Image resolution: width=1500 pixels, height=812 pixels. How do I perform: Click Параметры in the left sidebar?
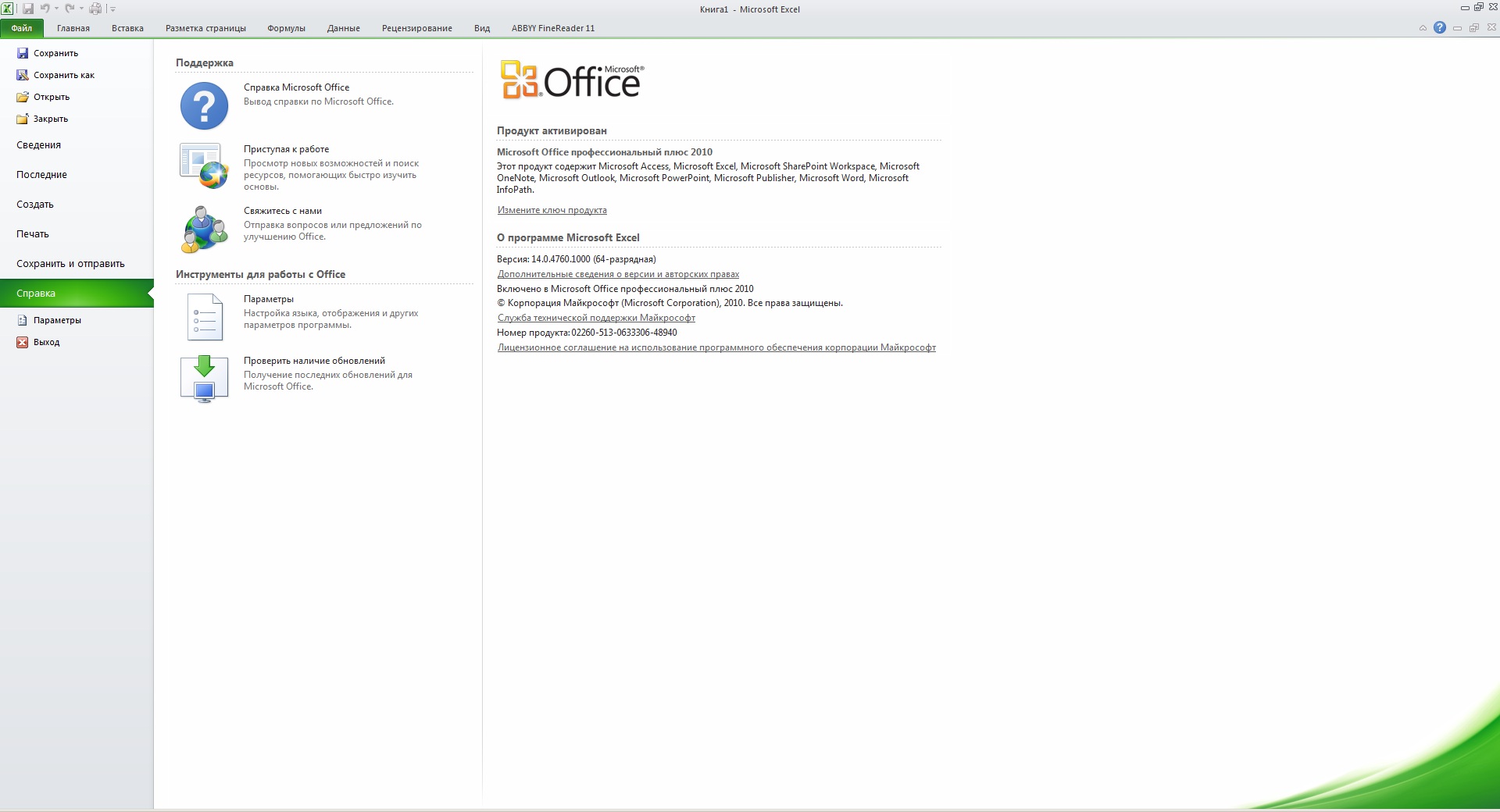[x=57, y=320]
